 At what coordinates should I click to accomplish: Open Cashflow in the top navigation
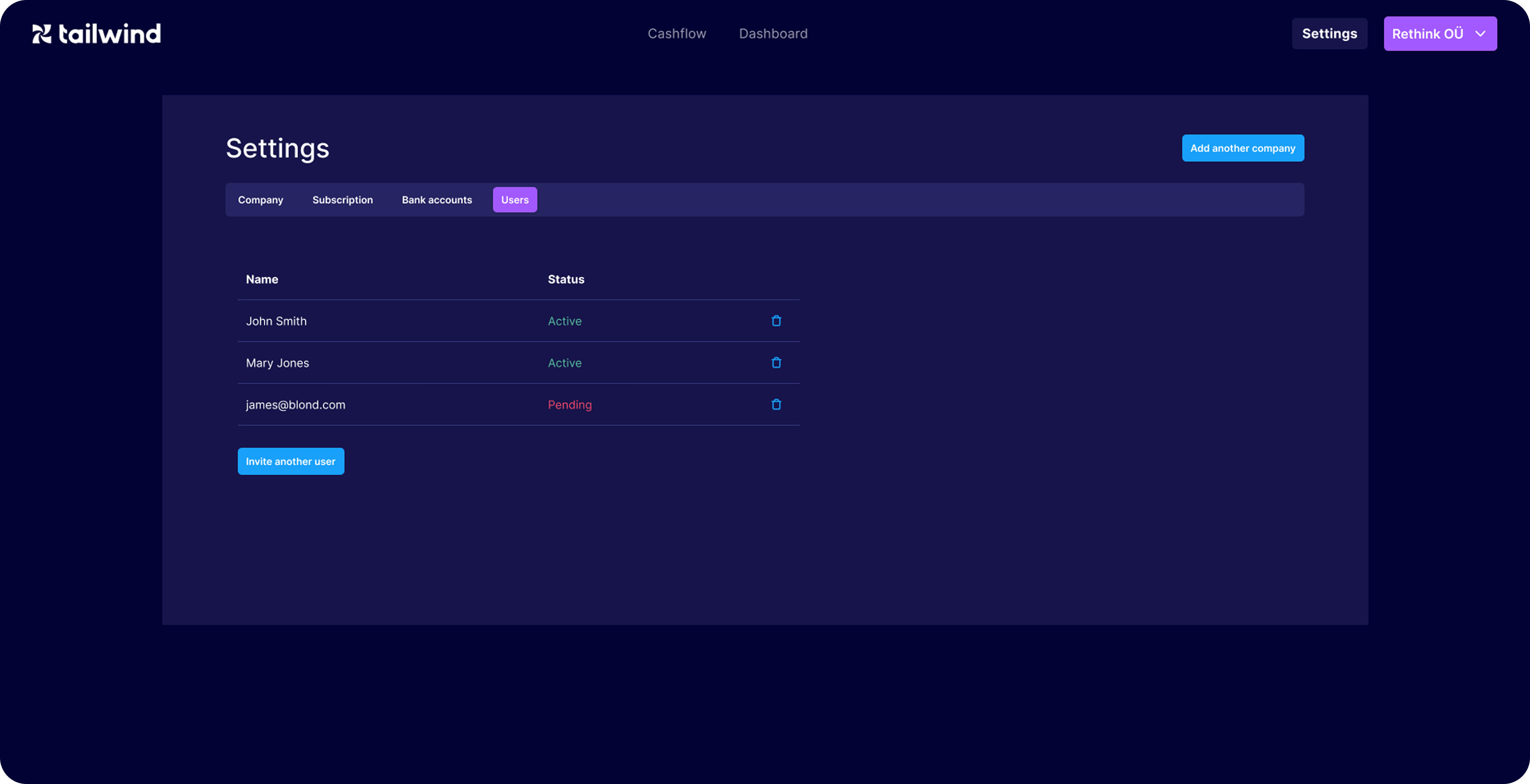click(677, 34)
